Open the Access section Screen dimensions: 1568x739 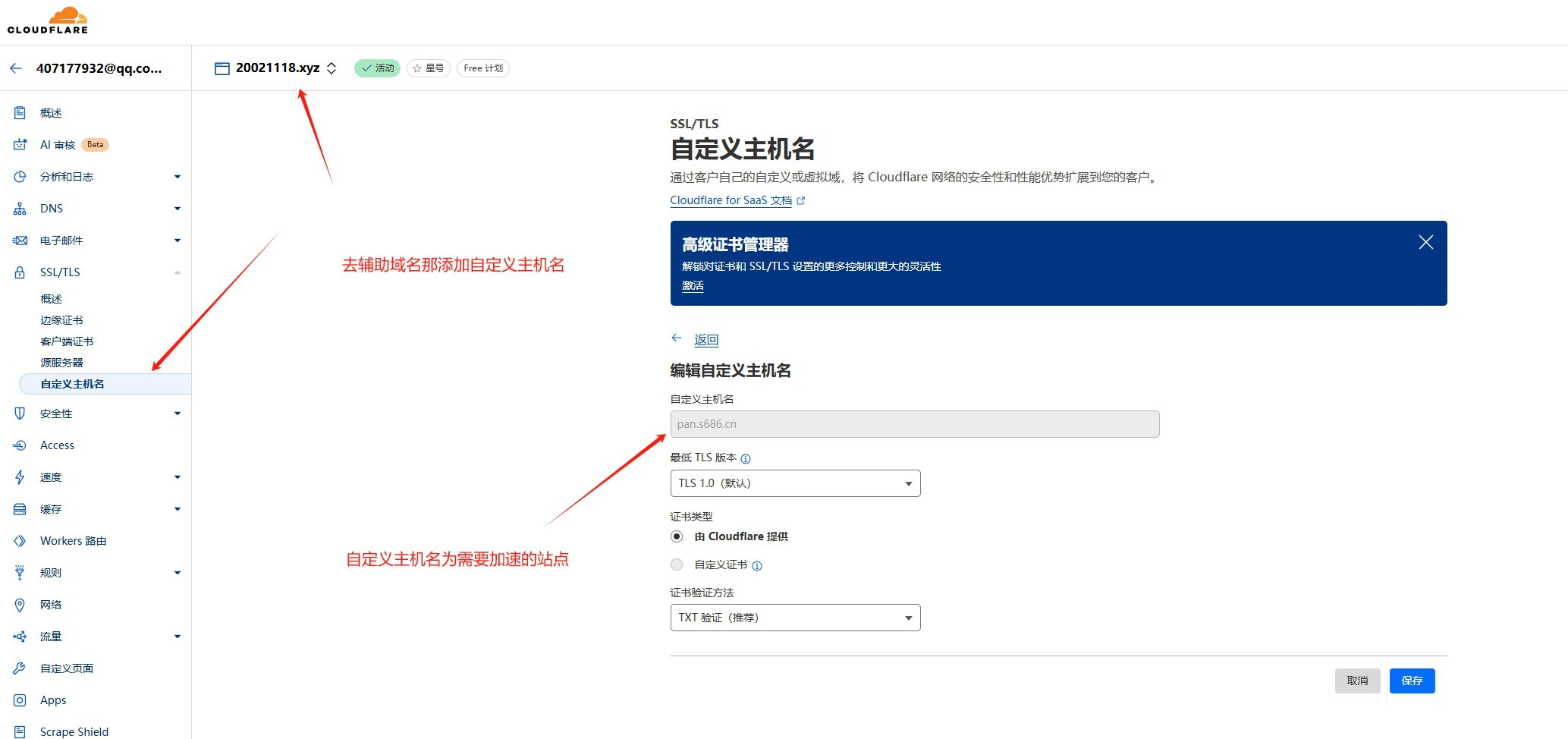click(x=57, y=445)
